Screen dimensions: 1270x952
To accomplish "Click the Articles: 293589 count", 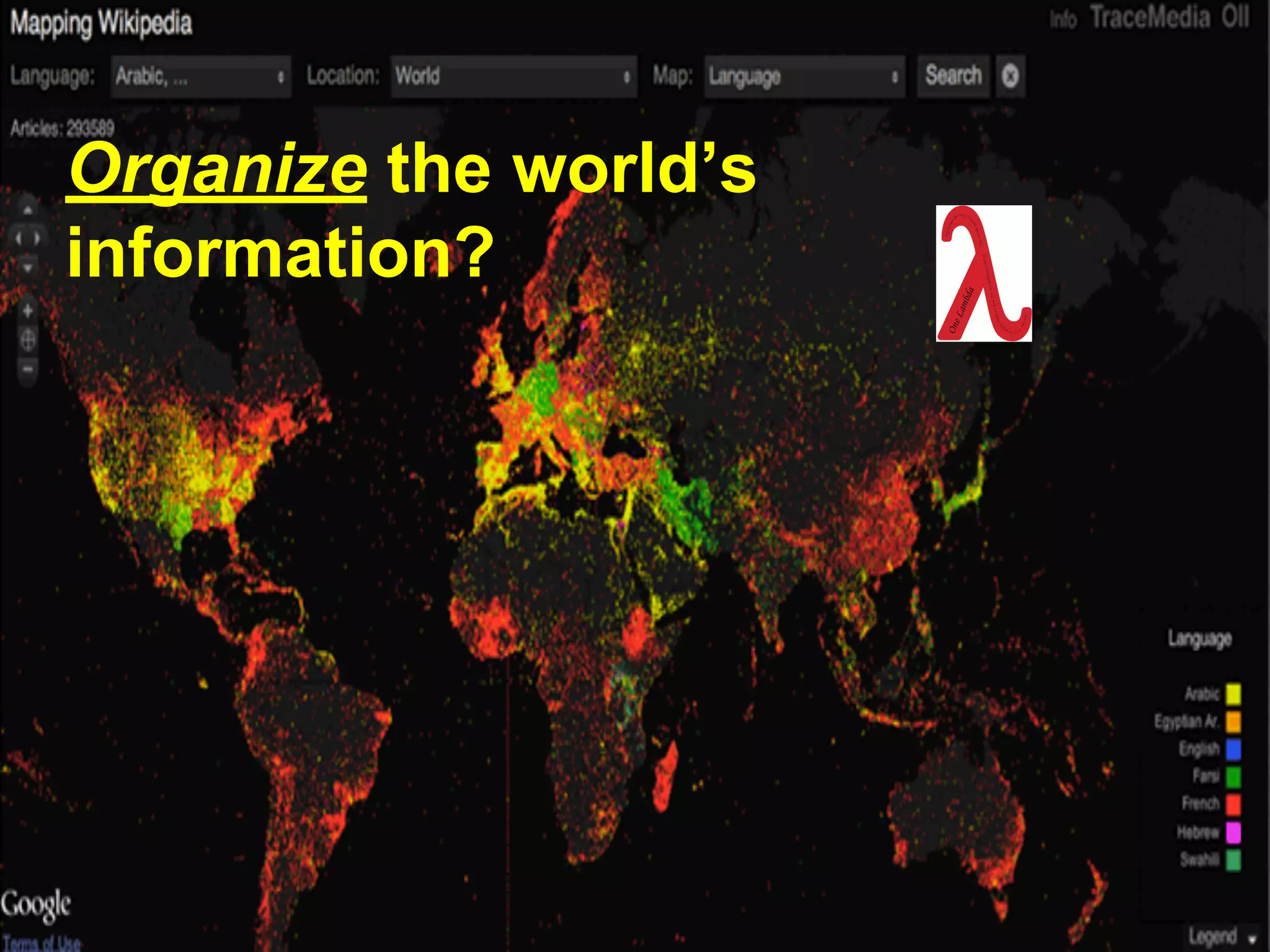I will pyautogui.click(x=62, y=128).
